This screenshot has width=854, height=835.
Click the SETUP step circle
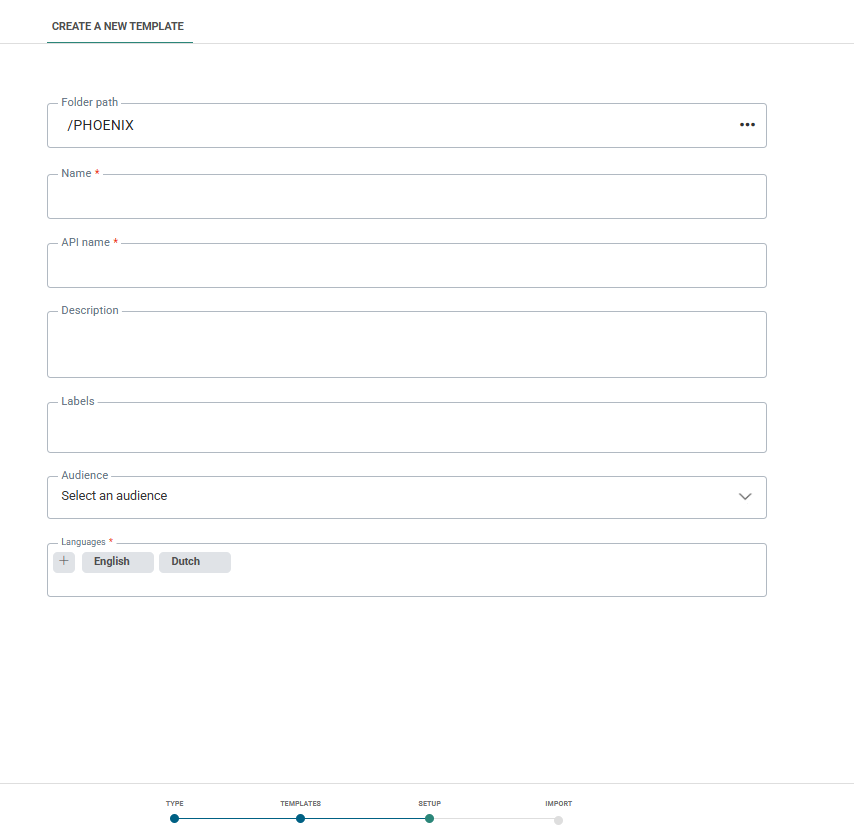click(x=429, y=819)
